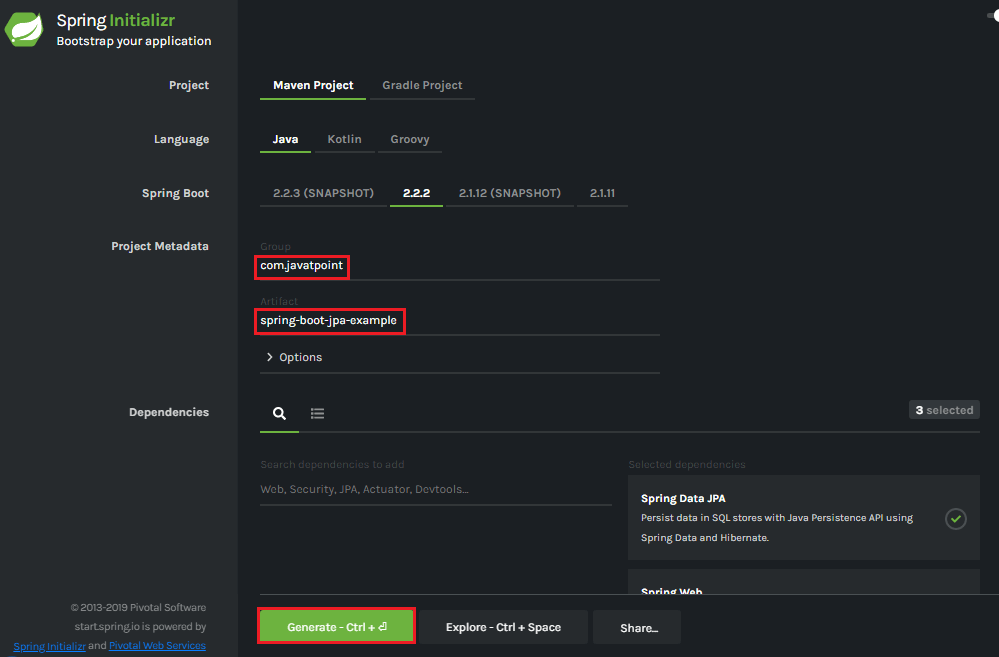Select Maven Project
The height and width of the screenshot is (657, 999).
tap(313, 85)
